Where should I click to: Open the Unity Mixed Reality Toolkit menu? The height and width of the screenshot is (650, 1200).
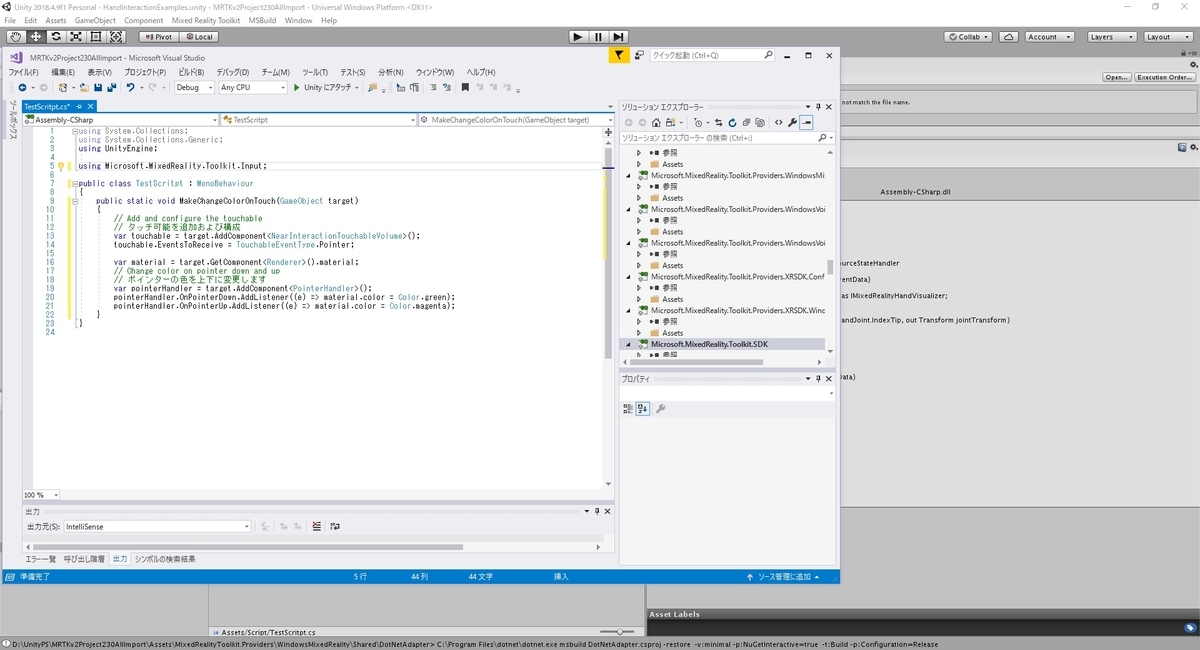(x=205, y=20)
